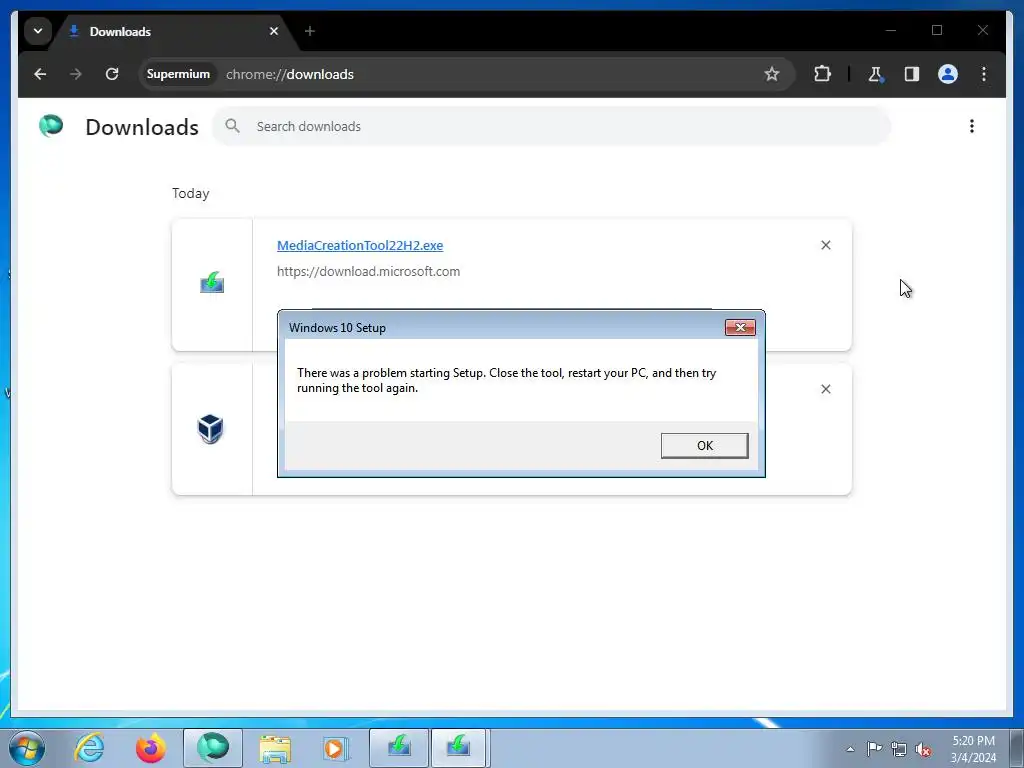The height and width of the screenshot is (768, 1024).
Task: Click the setup error message text
Action: 506,380
